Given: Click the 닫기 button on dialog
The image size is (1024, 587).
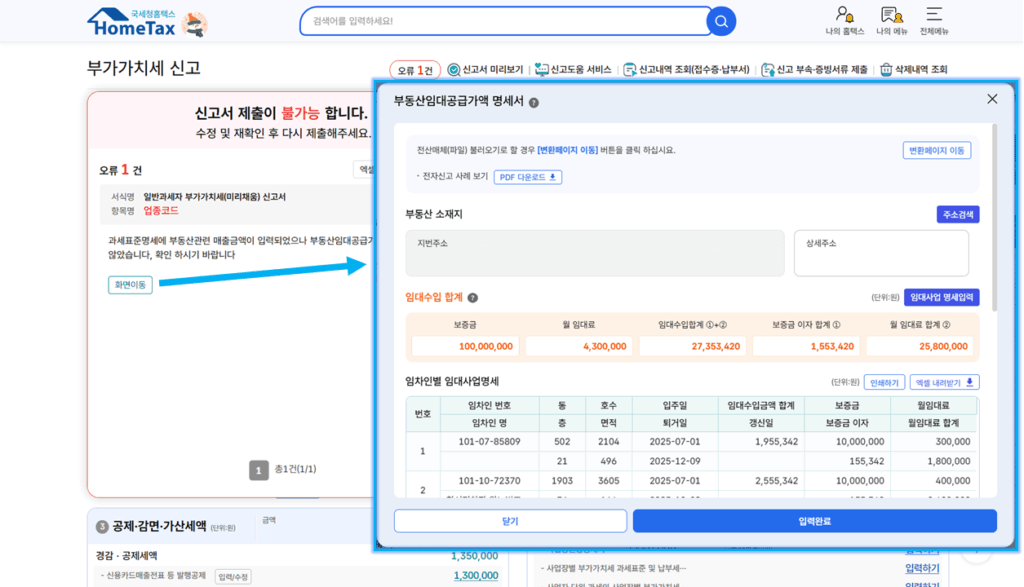Looking at the screenshot, I should (511, 521).
